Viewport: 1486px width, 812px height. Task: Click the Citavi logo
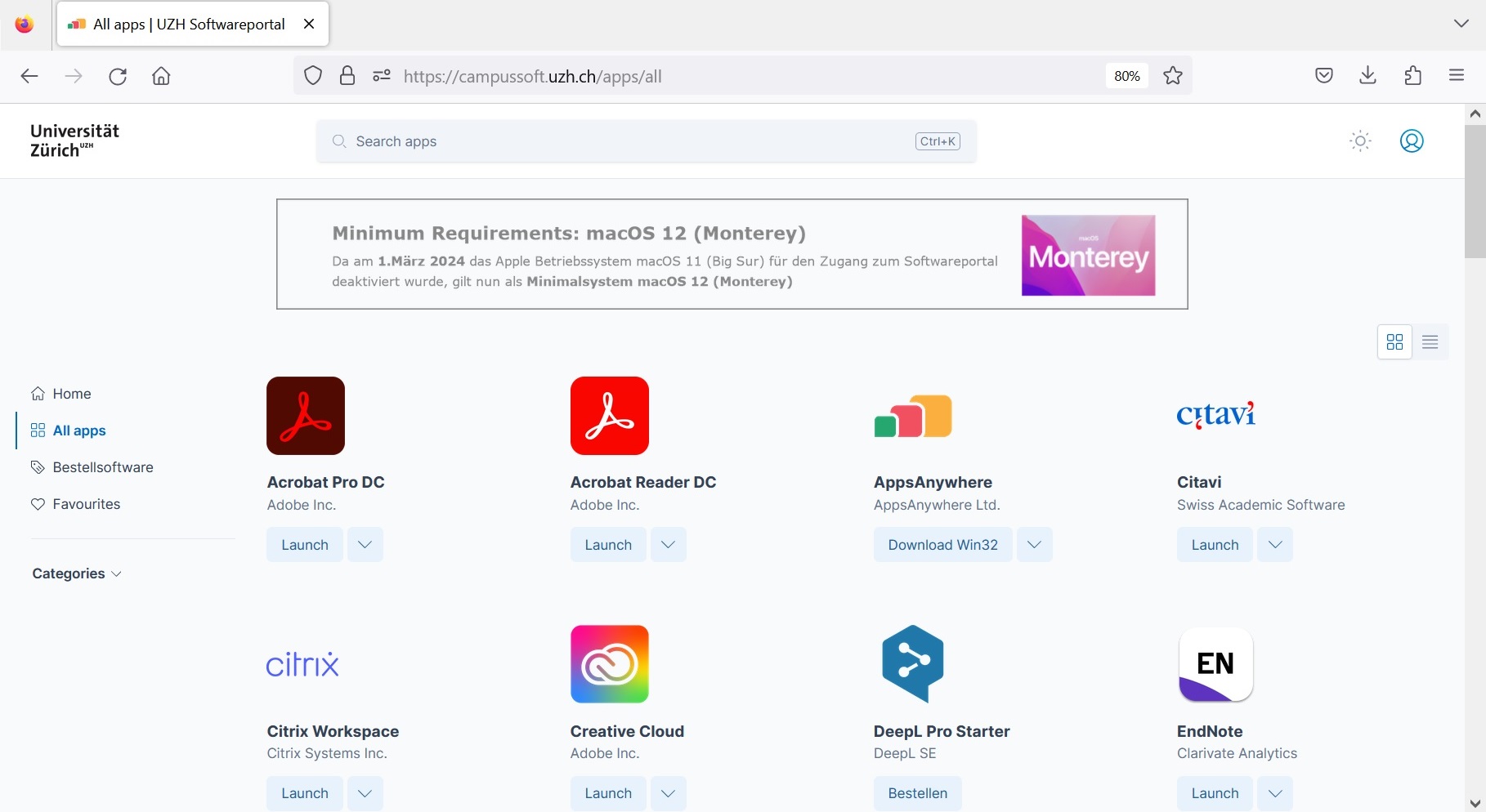click(x=1215, y=415)
